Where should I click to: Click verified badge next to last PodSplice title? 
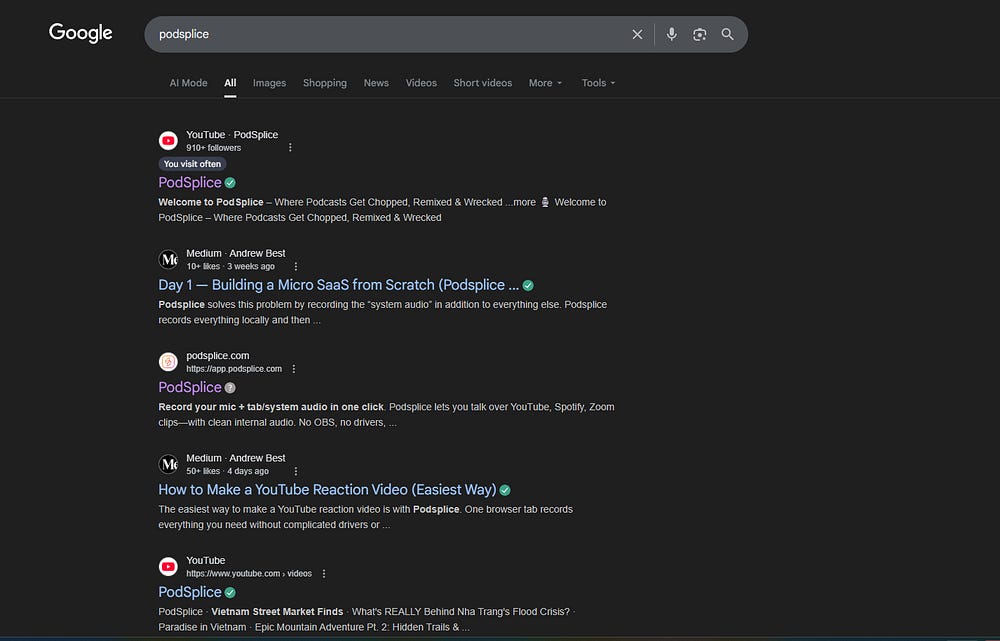coord(230,593)
